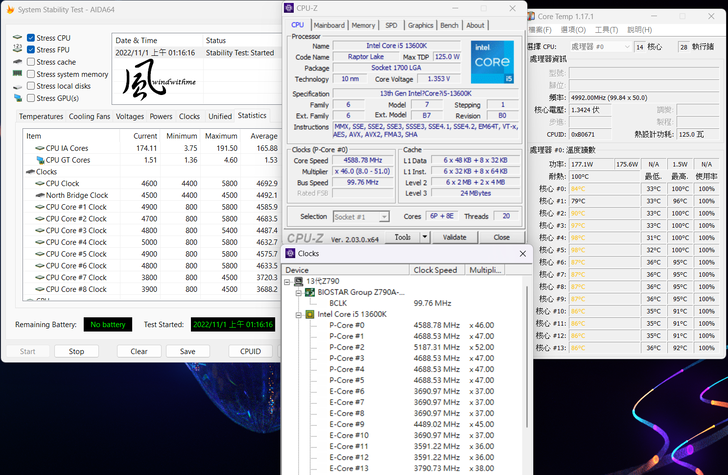This screenshot has height=475, width=728.
Task: Click the BIOSTAR motherboard icon in Clocks tree
Action: 310,292
